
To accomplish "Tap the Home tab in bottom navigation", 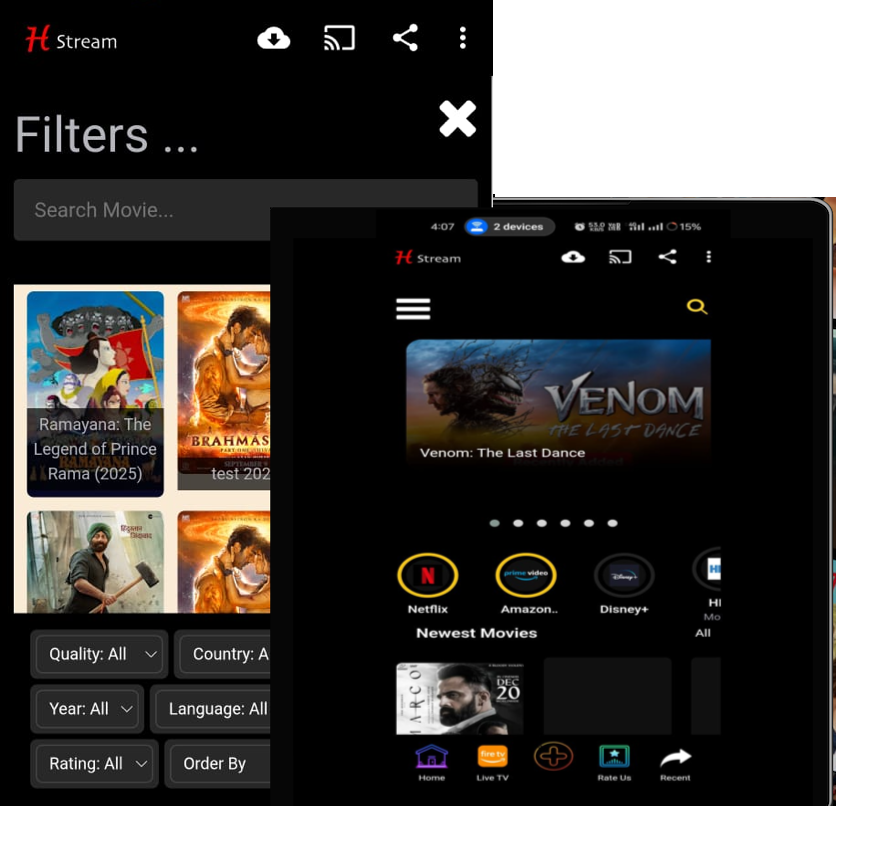I will point(431,763).
